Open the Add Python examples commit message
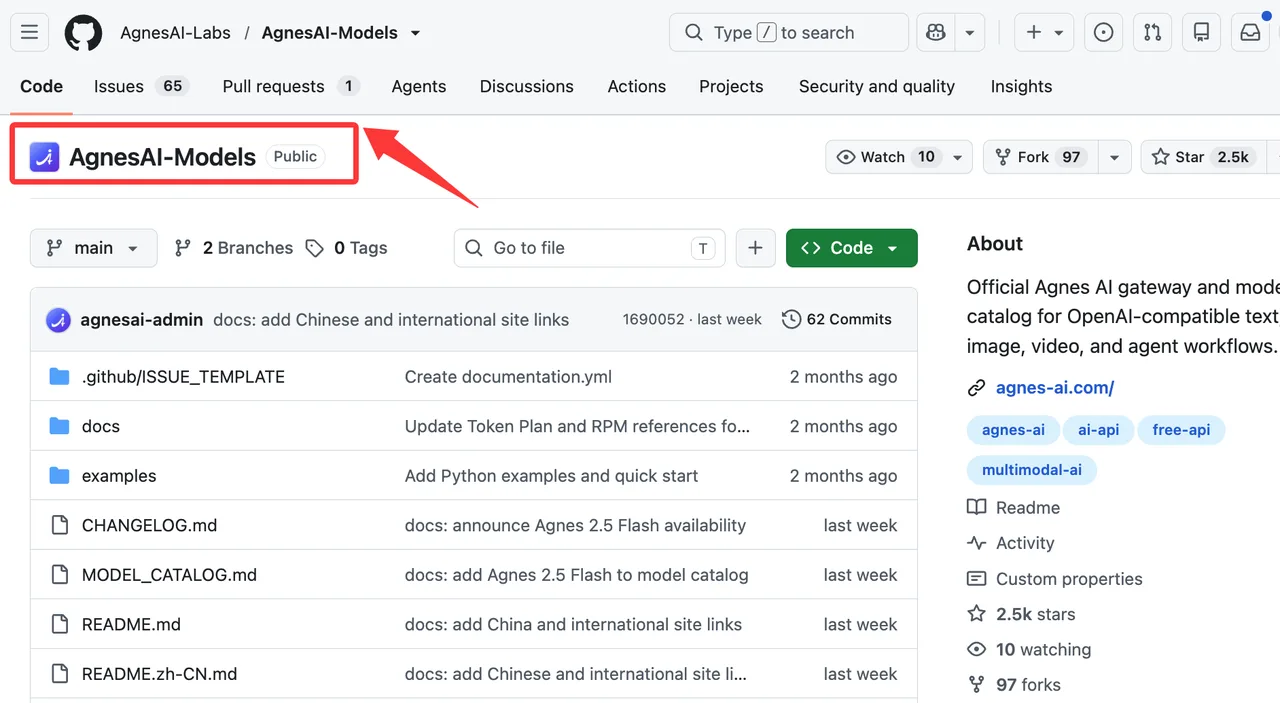This screenshot has width=1280, height=703. point(551,476)
